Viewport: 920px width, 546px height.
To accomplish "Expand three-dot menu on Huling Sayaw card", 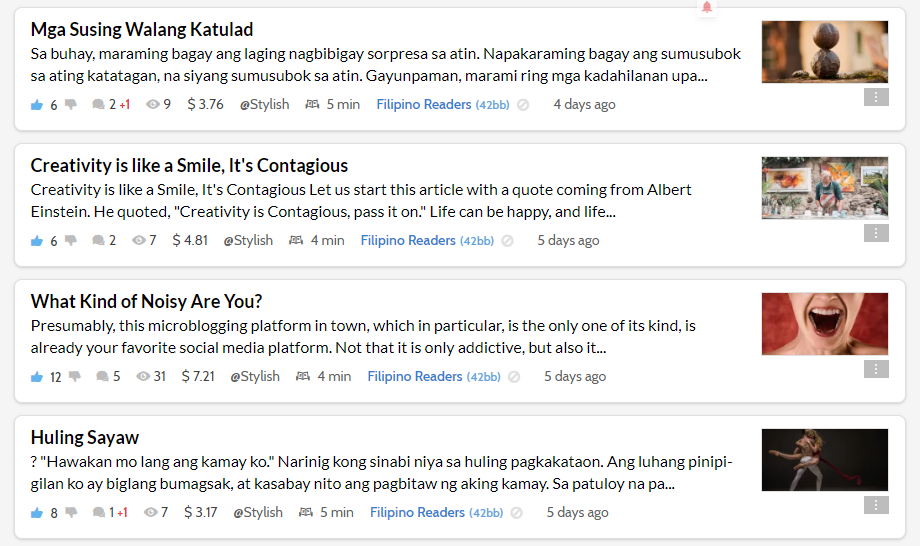I will pyautogui.click(x=876, y=506).
